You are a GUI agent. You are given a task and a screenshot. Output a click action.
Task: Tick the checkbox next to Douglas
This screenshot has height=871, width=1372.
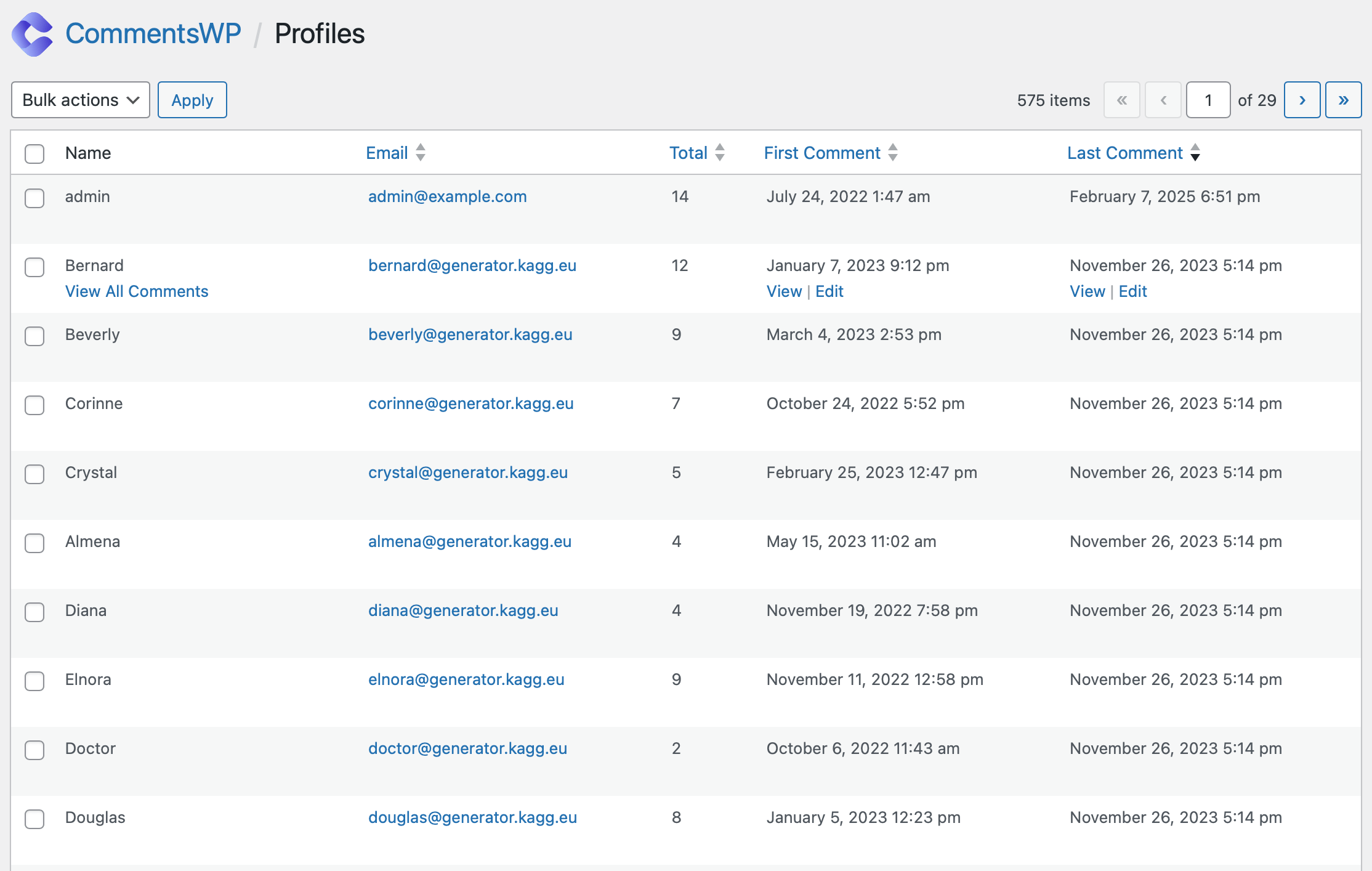click(x=34, y=819)
